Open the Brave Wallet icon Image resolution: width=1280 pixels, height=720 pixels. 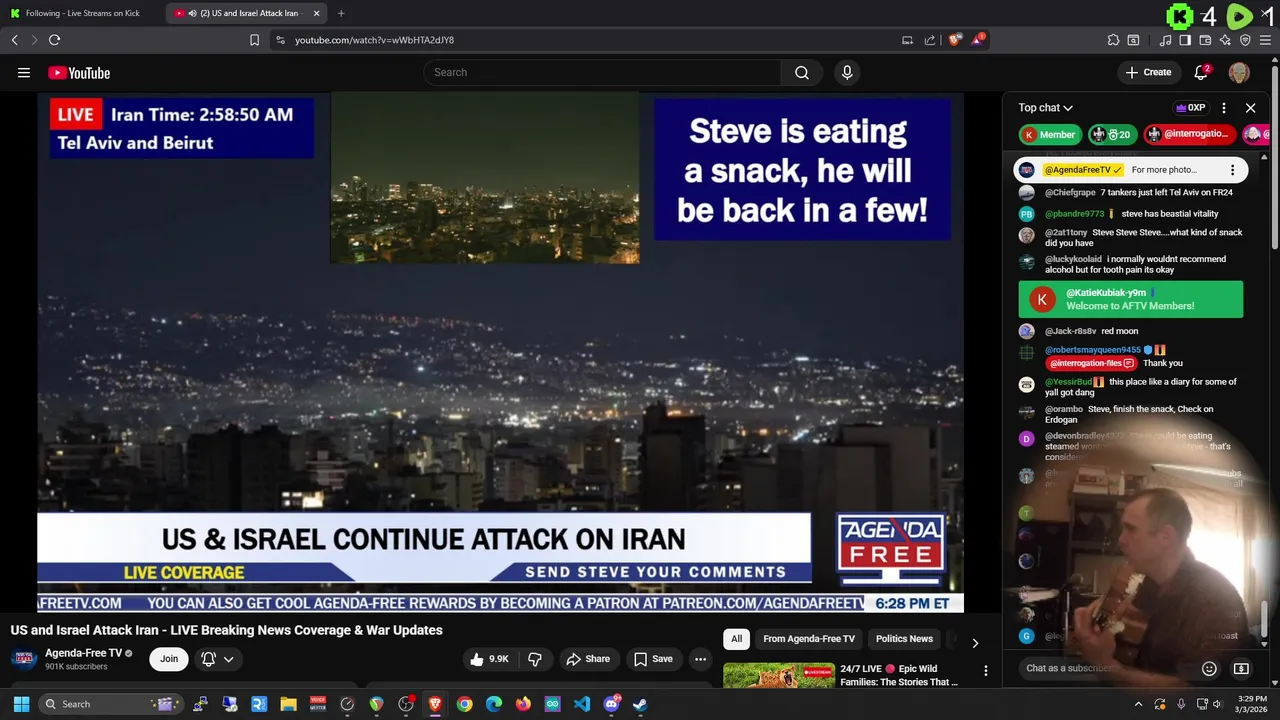(1205, 40)
